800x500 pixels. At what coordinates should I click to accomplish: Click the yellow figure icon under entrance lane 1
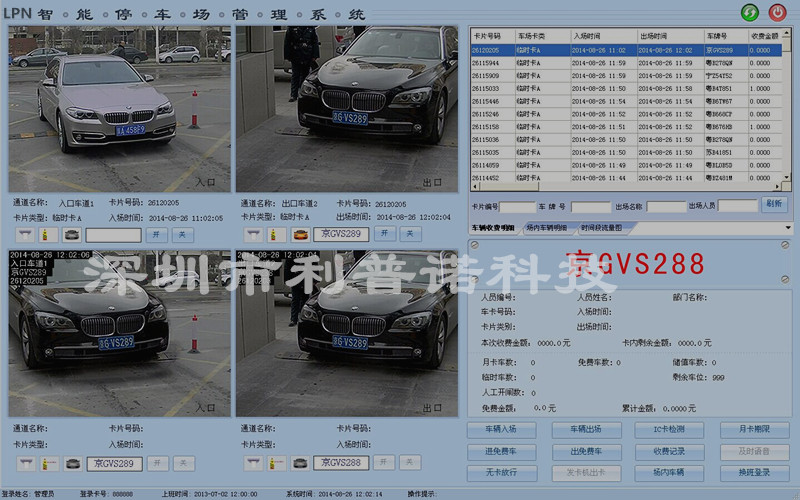point(46,235)
